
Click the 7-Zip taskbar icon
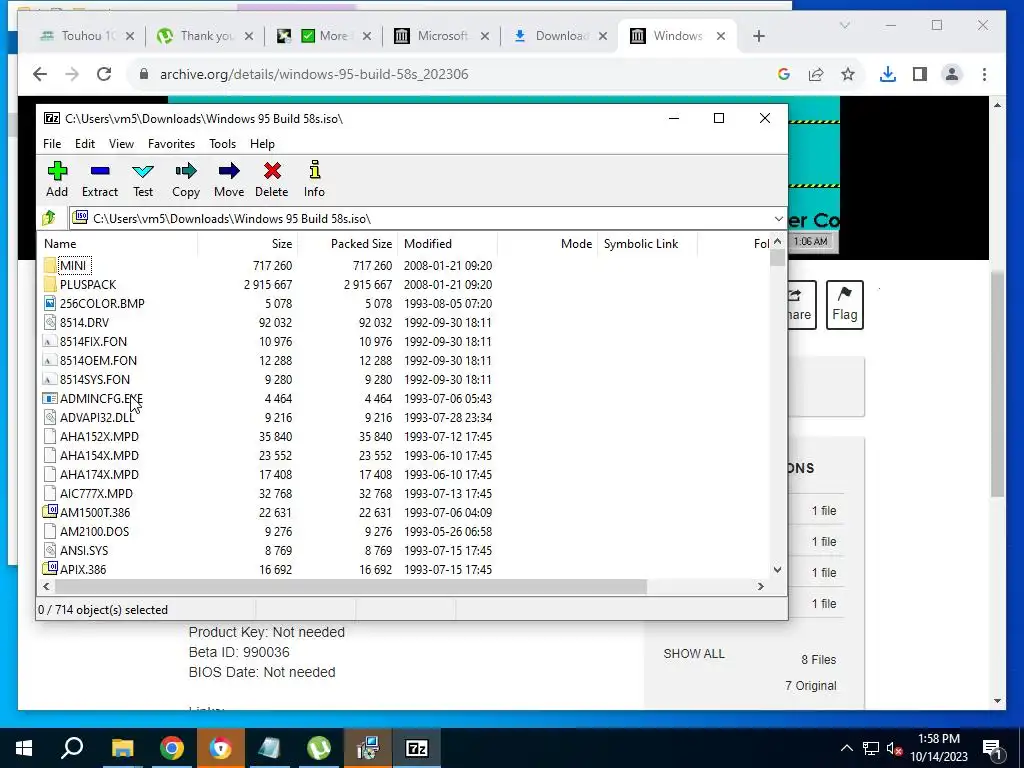[416, 748]
